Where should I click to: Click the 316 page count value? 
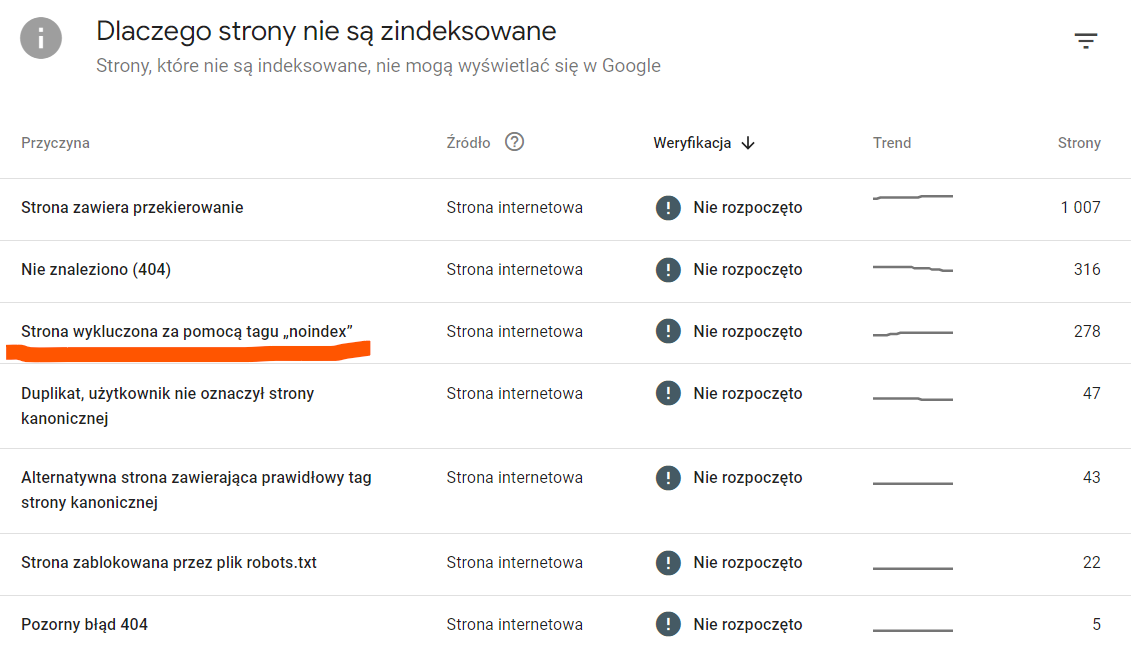pos(1086,270)
